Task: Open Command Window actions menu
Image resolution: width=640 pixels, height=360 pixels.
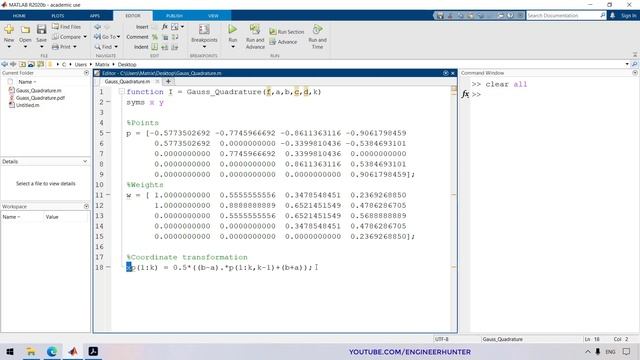Action: coord(635,73)
